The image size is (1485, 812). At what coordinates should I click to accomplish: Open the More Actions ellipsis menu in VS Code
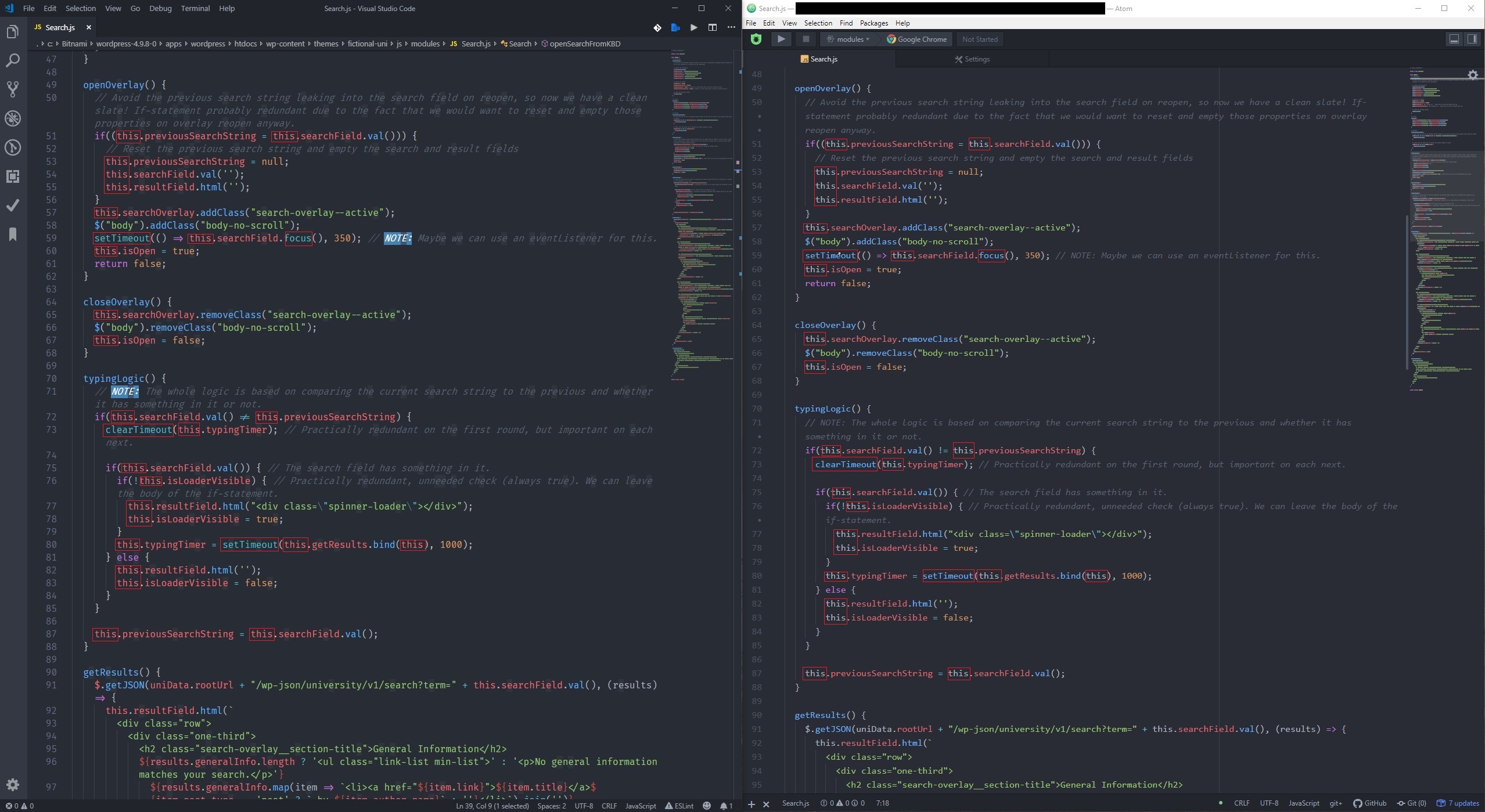tap(730, 27)
